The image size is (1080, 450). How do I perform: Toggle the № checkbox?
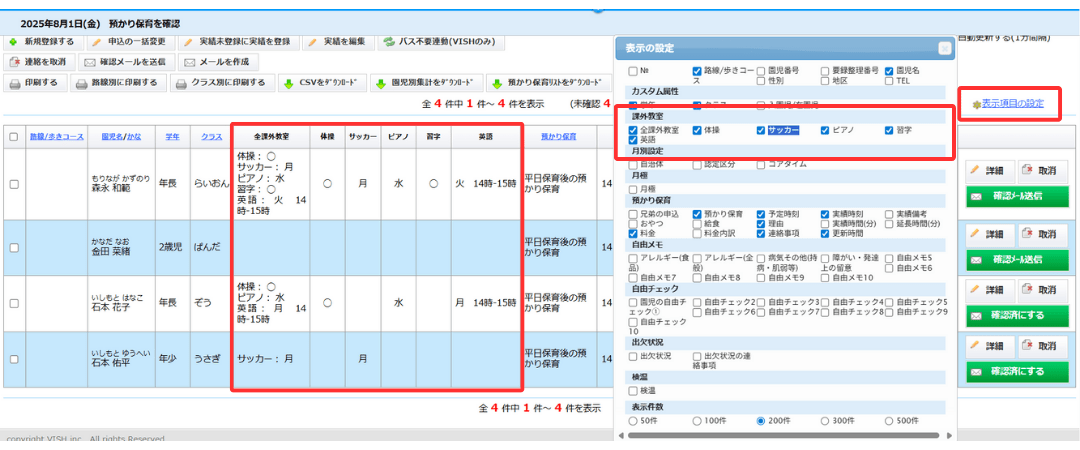click(632, 71)
